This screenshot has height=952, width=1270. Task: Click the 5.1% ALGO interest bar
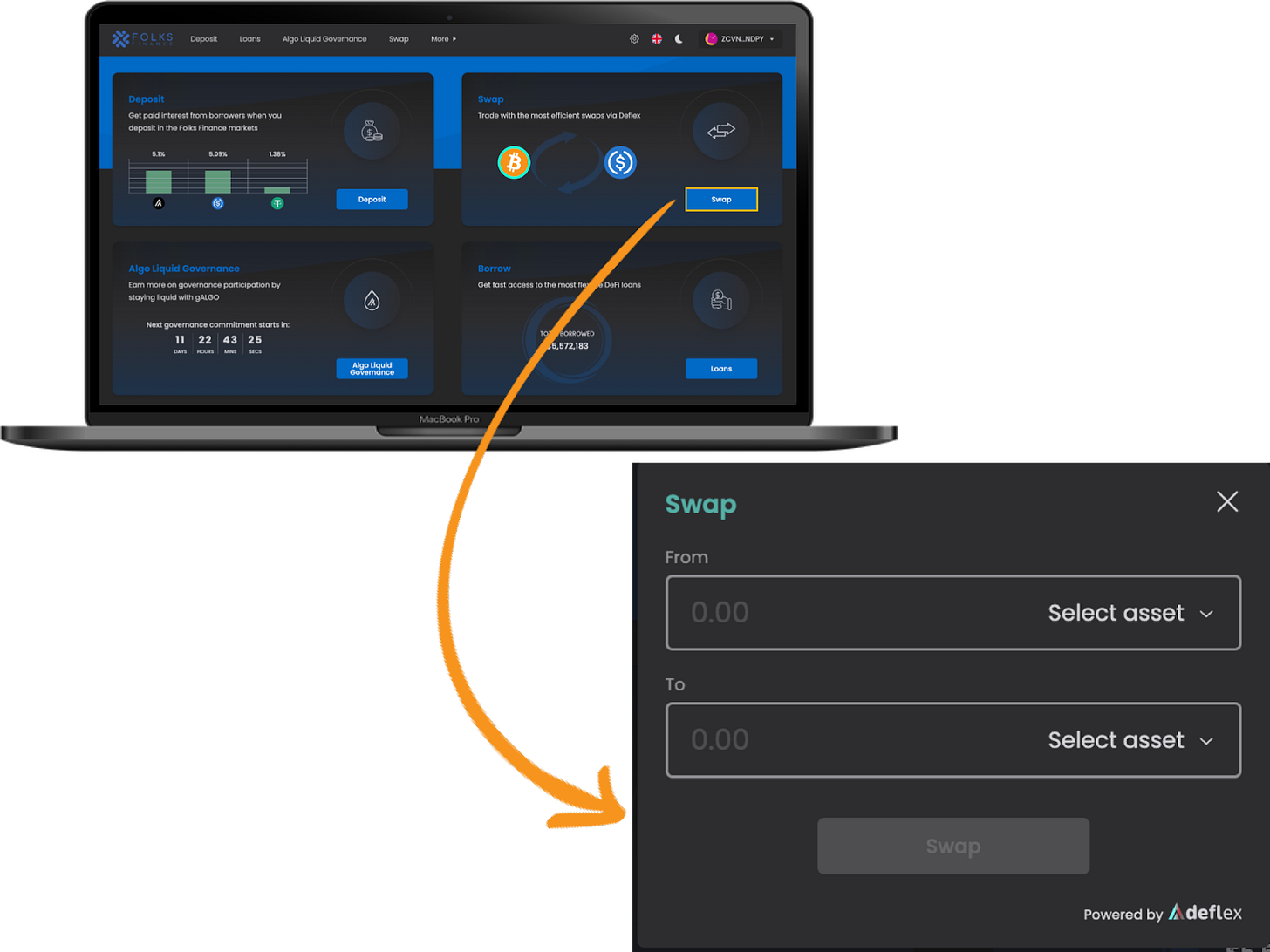click(159, 181)
